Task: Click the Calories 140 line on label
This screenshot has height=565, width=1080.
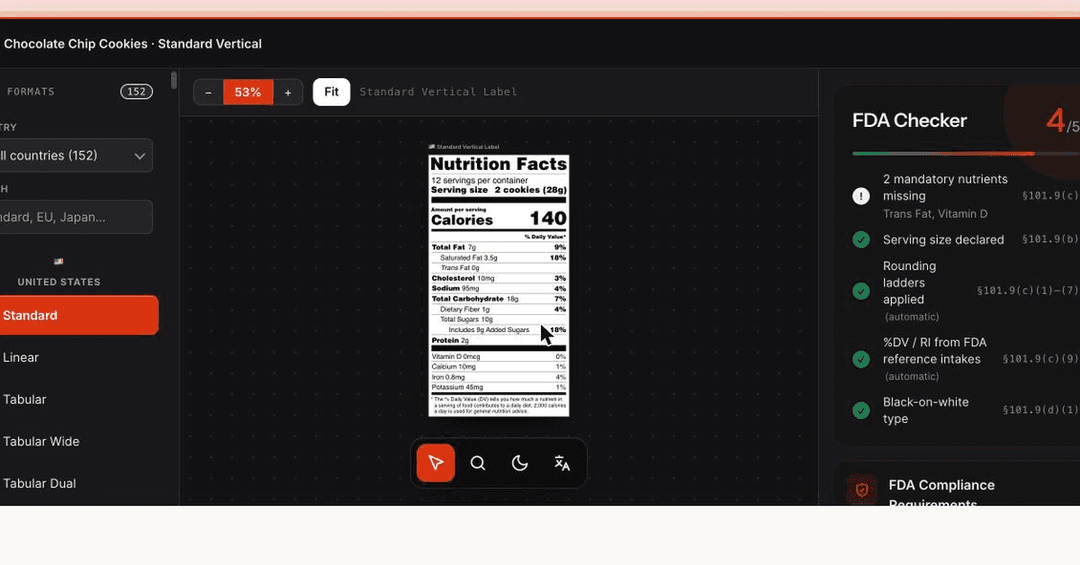Action: (x=499, y=219)
